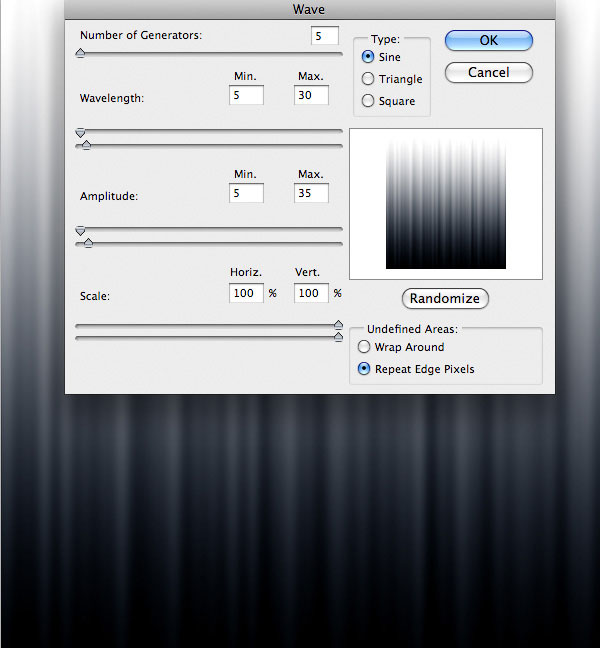Click the Amplitude minimum slider handle

[81, 231]
